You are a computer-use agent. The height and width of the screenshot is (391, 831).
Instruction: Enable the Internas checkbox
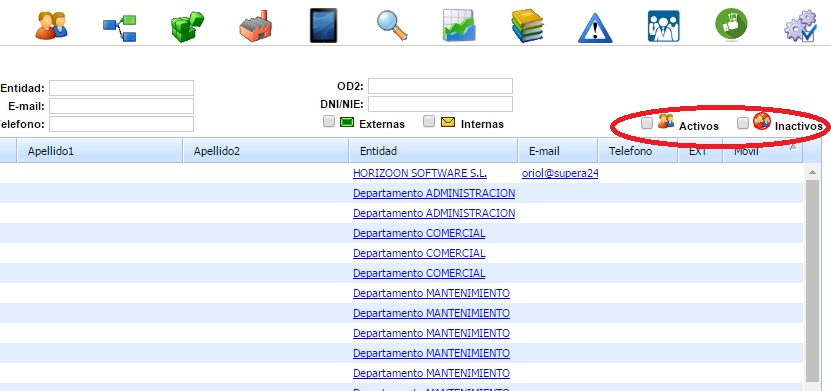(x=429, y=122)
